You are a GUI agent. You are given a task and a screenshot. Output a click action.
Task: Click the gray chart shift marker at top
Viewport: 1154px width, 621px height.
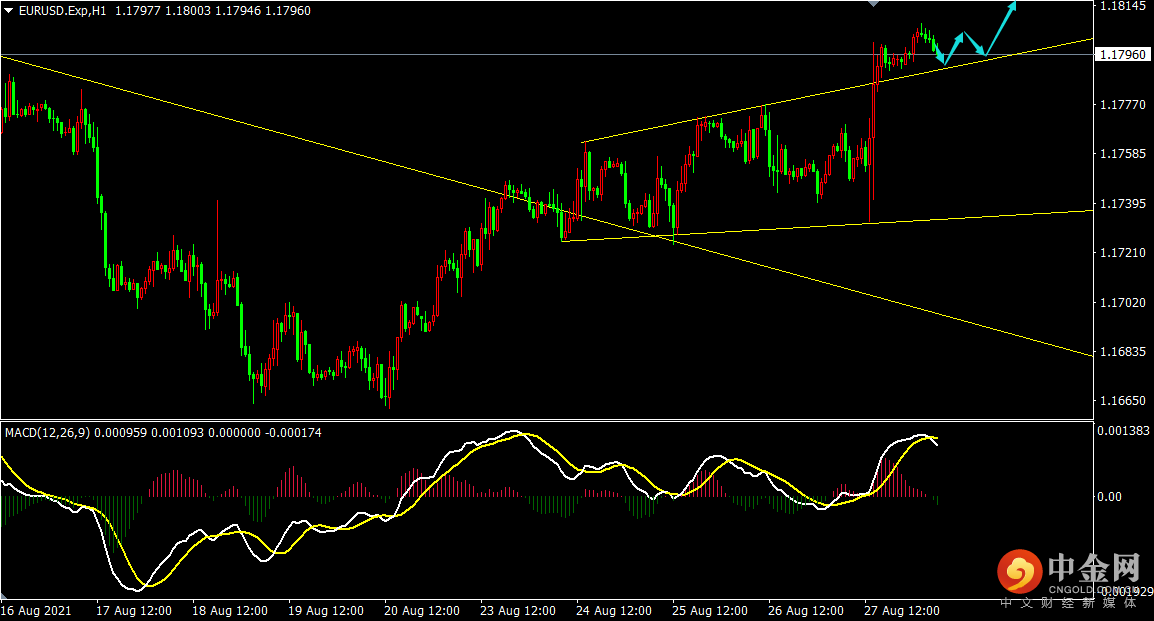tap(874, 4)
